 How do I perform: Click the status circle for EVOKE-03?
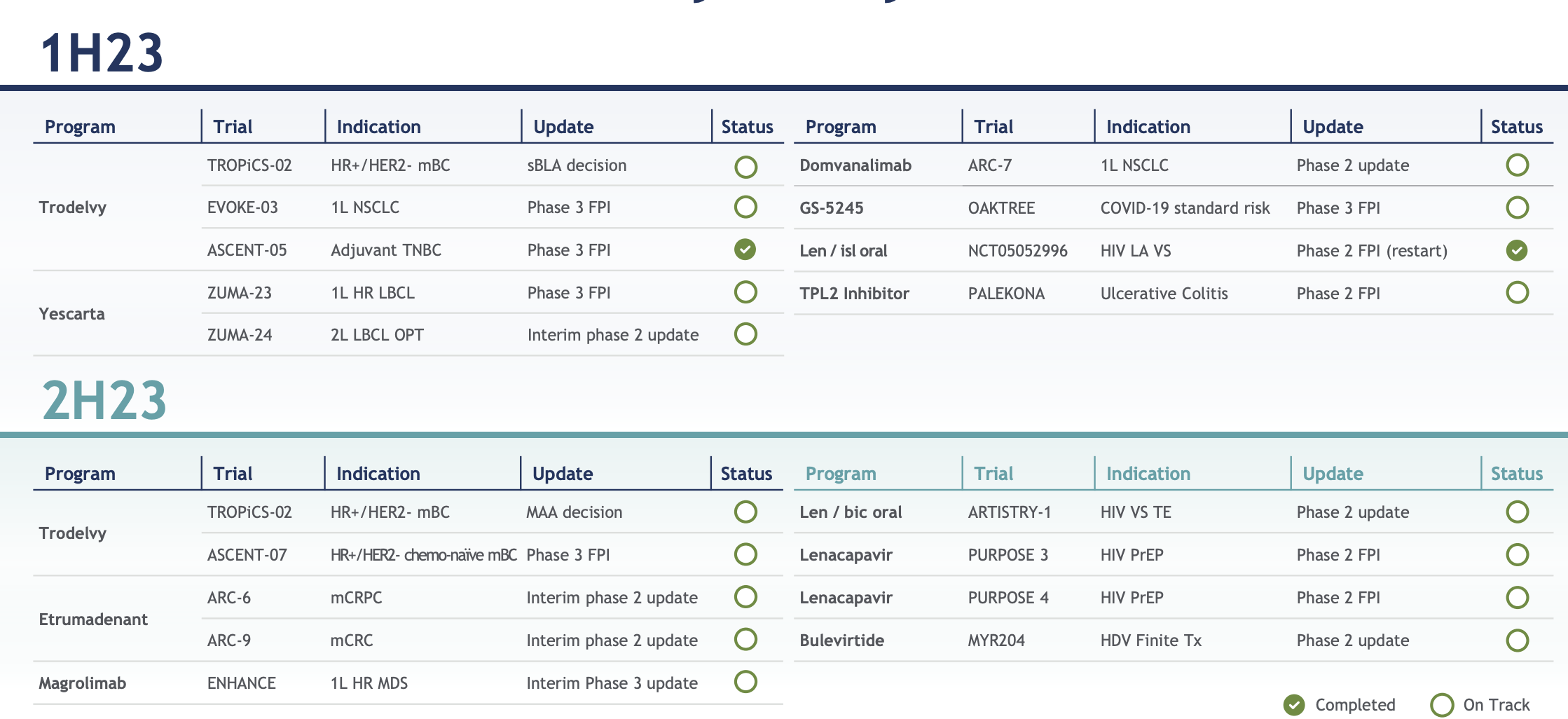[745, 207]
